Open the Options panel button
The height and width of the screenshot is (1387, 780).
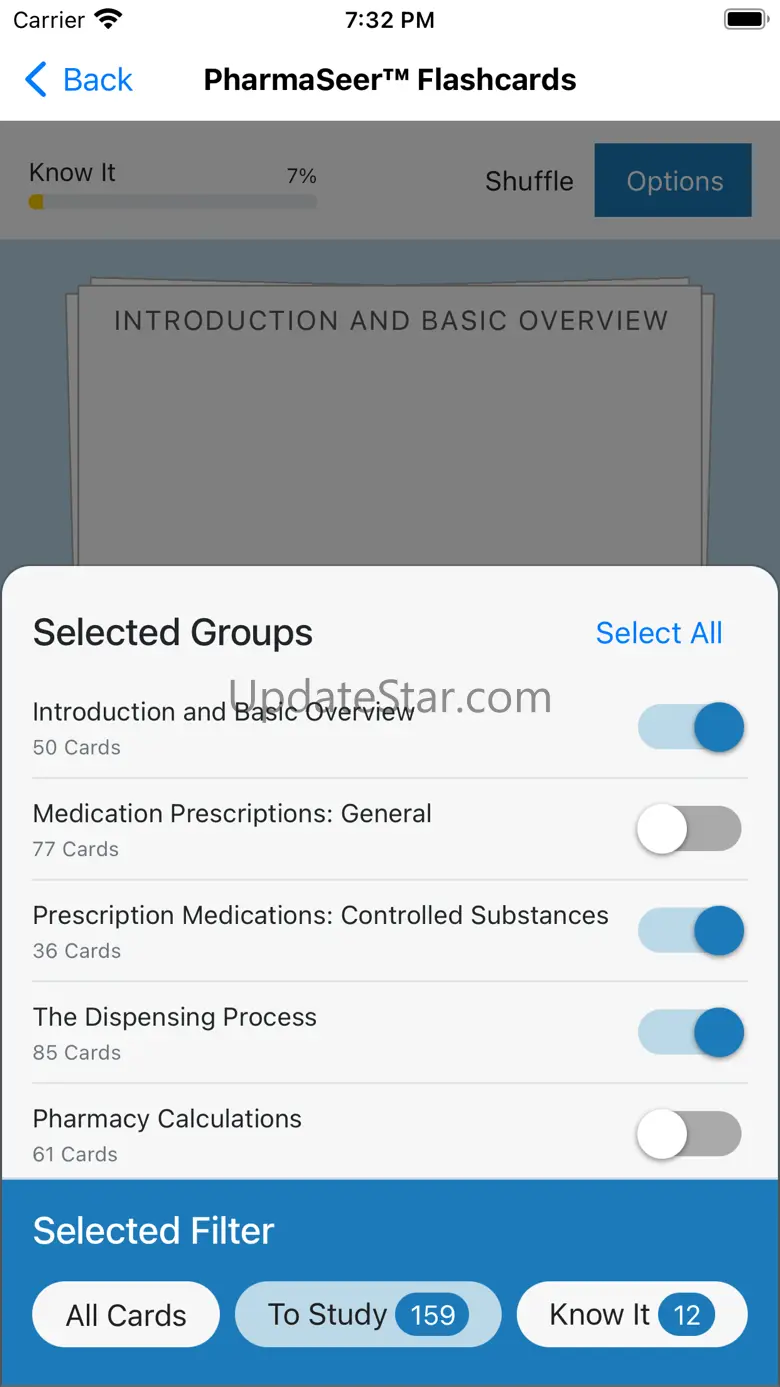(673, 181)
